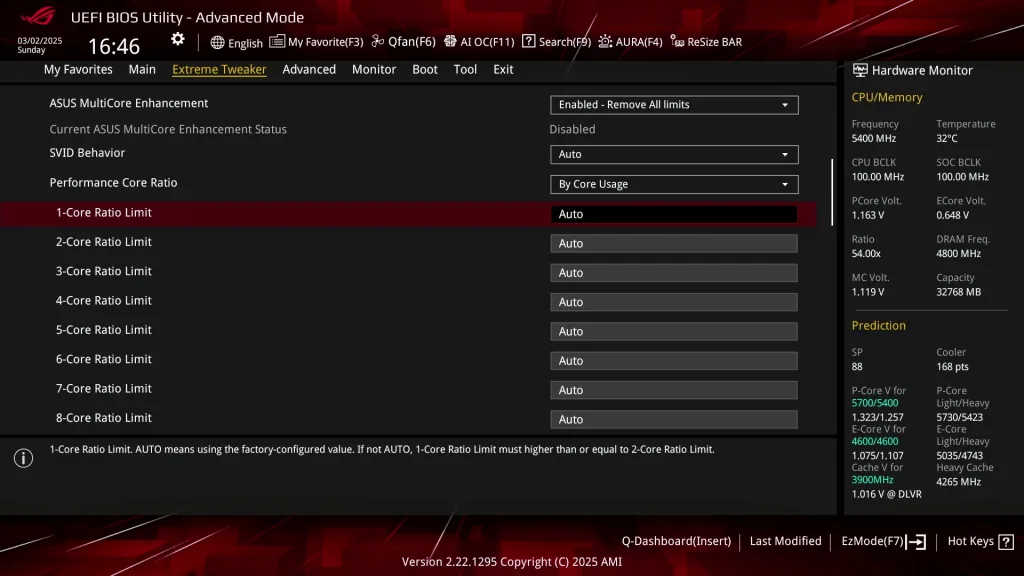Viewport: 1024px width, 576px height.
Task: Switch to the Main tab
Action: tap(142, 69)
